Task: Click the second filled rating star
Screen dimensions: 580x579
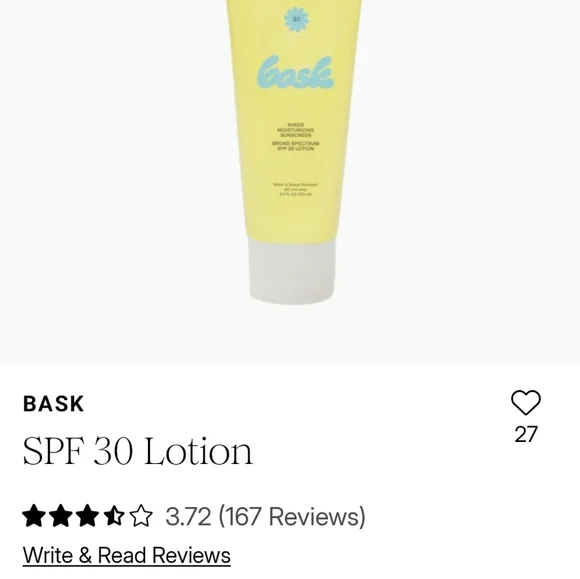Action: click(x=61, y=516)
